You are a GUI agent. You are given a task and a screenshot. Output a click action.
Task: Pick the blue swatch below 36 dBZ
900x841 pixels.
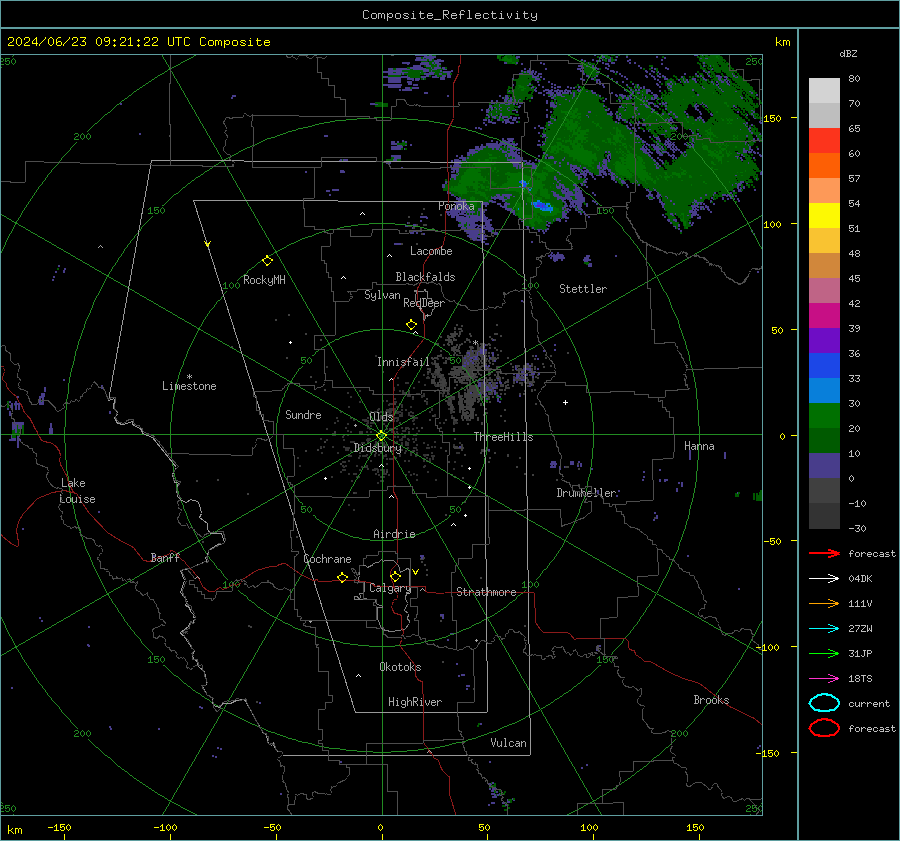click(824, 366)
